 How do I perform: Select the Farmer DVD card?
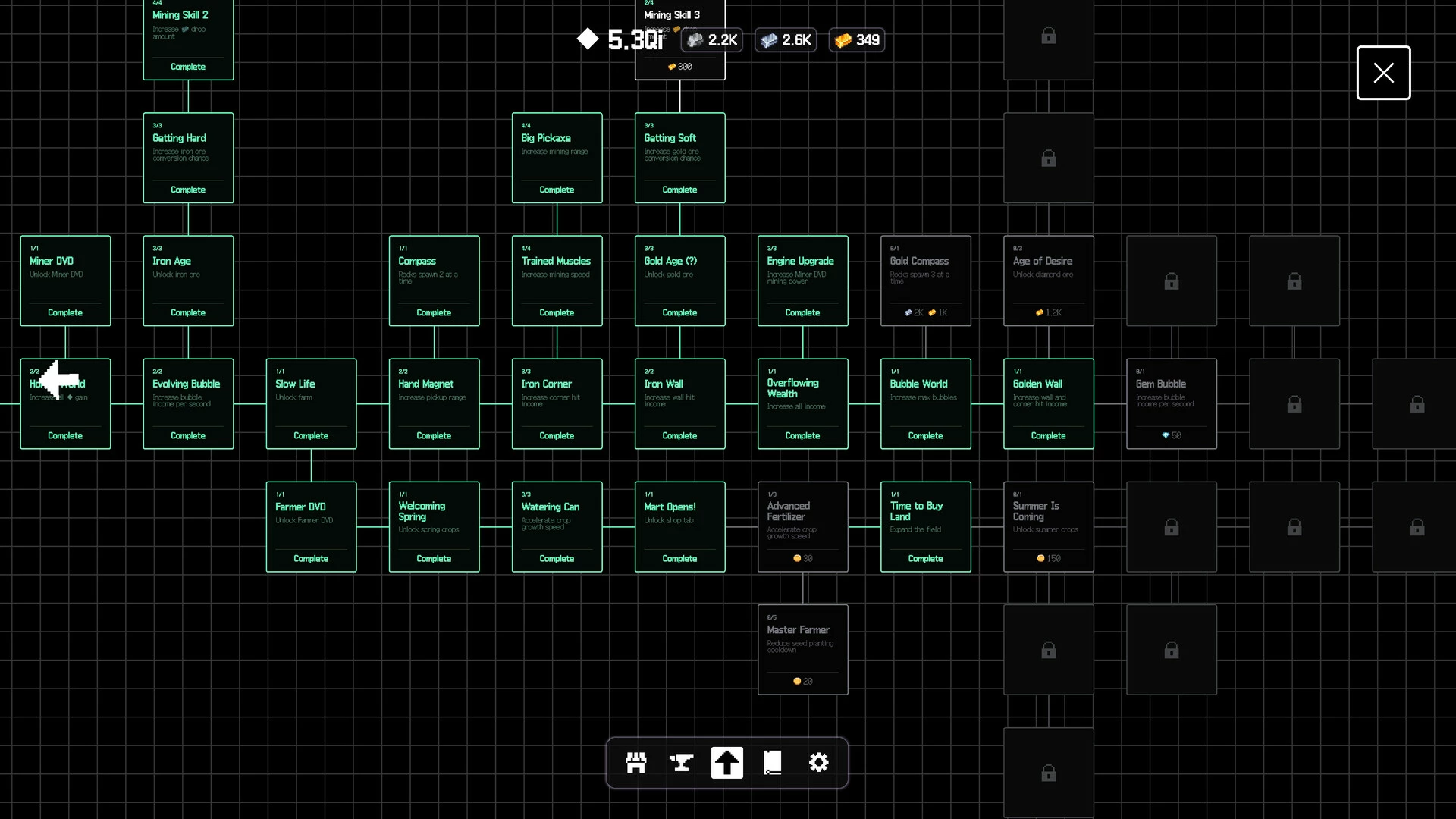point(311,526)
